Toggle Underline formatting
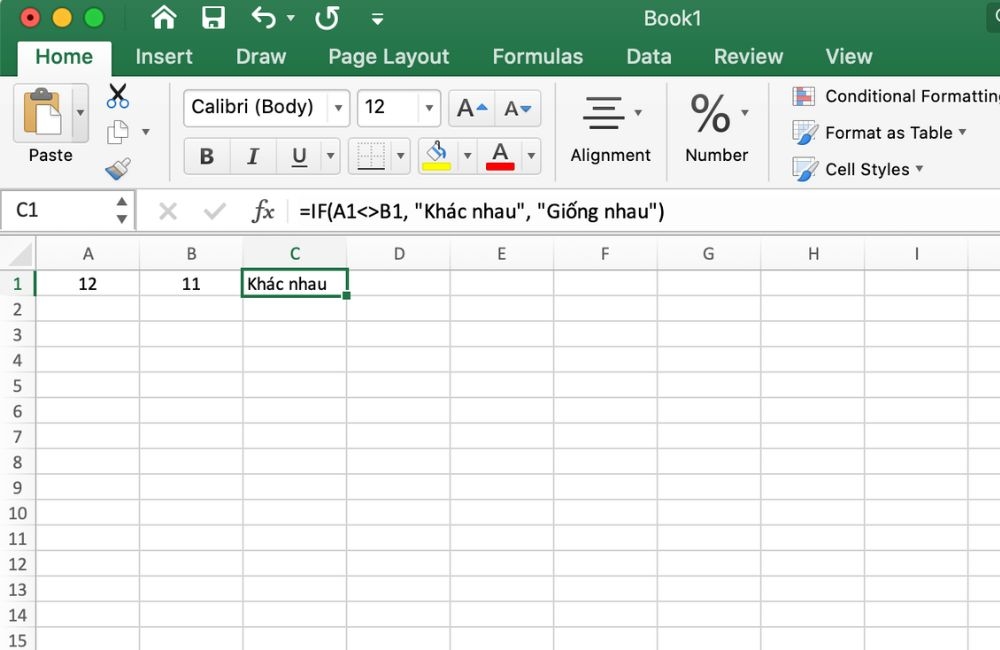Screen dimensions: 1000x650 tap(299, 156)
